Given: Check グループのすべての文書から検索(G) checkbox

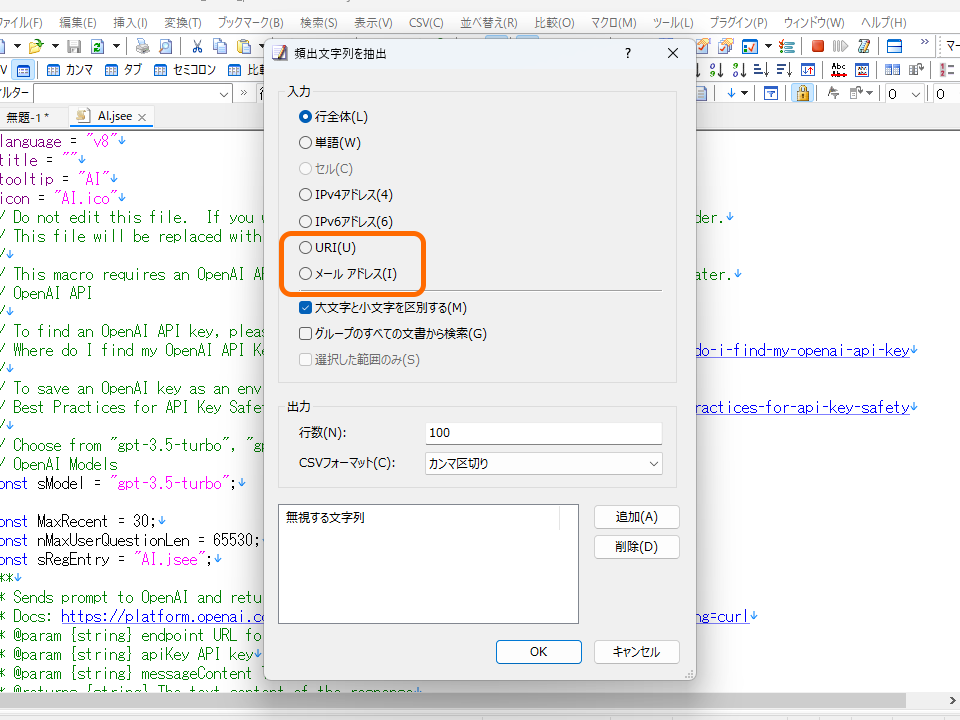Looking at the screenshot, I should click(393, 334).
